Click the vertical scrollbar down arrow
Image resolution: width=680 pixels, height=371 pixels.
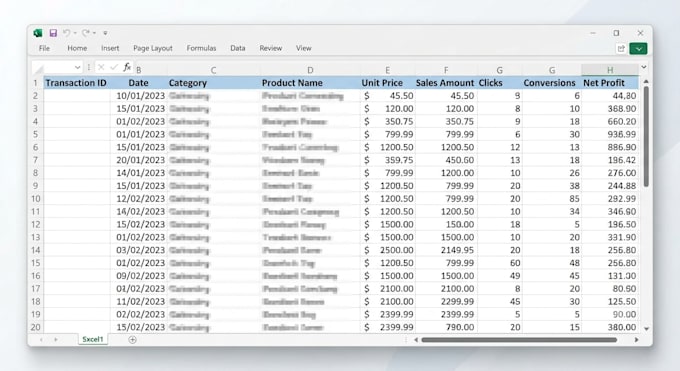tap(646, 329)
